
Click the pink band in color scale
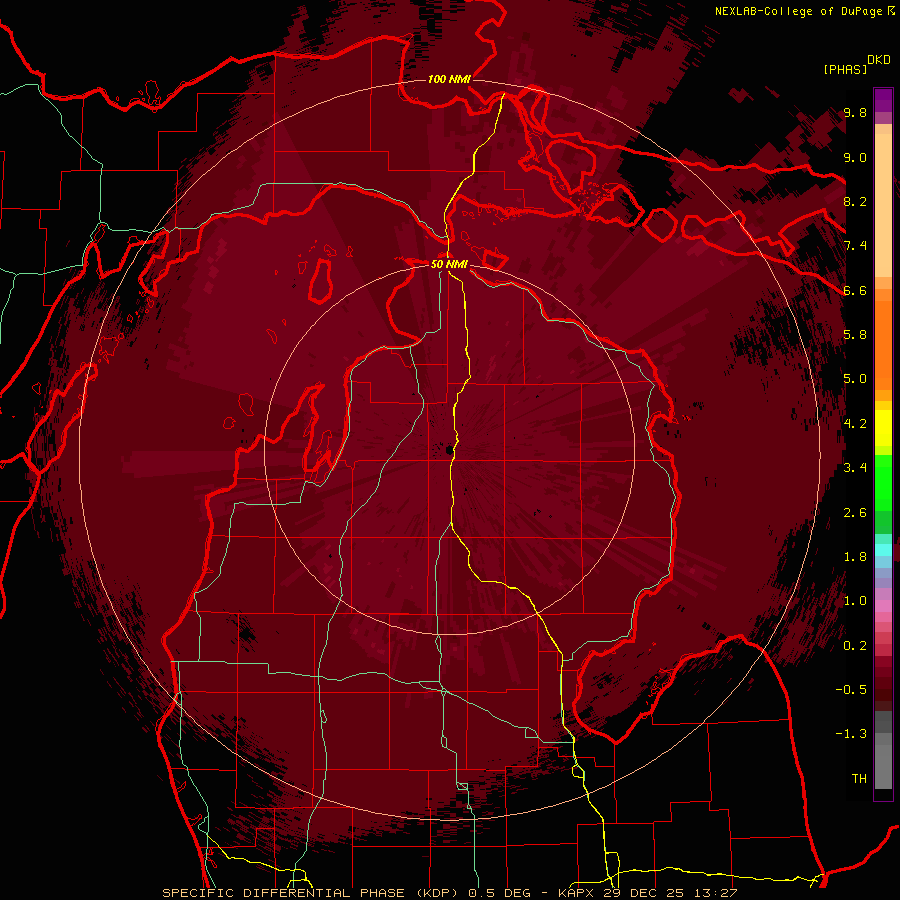(x=883, y=606)
